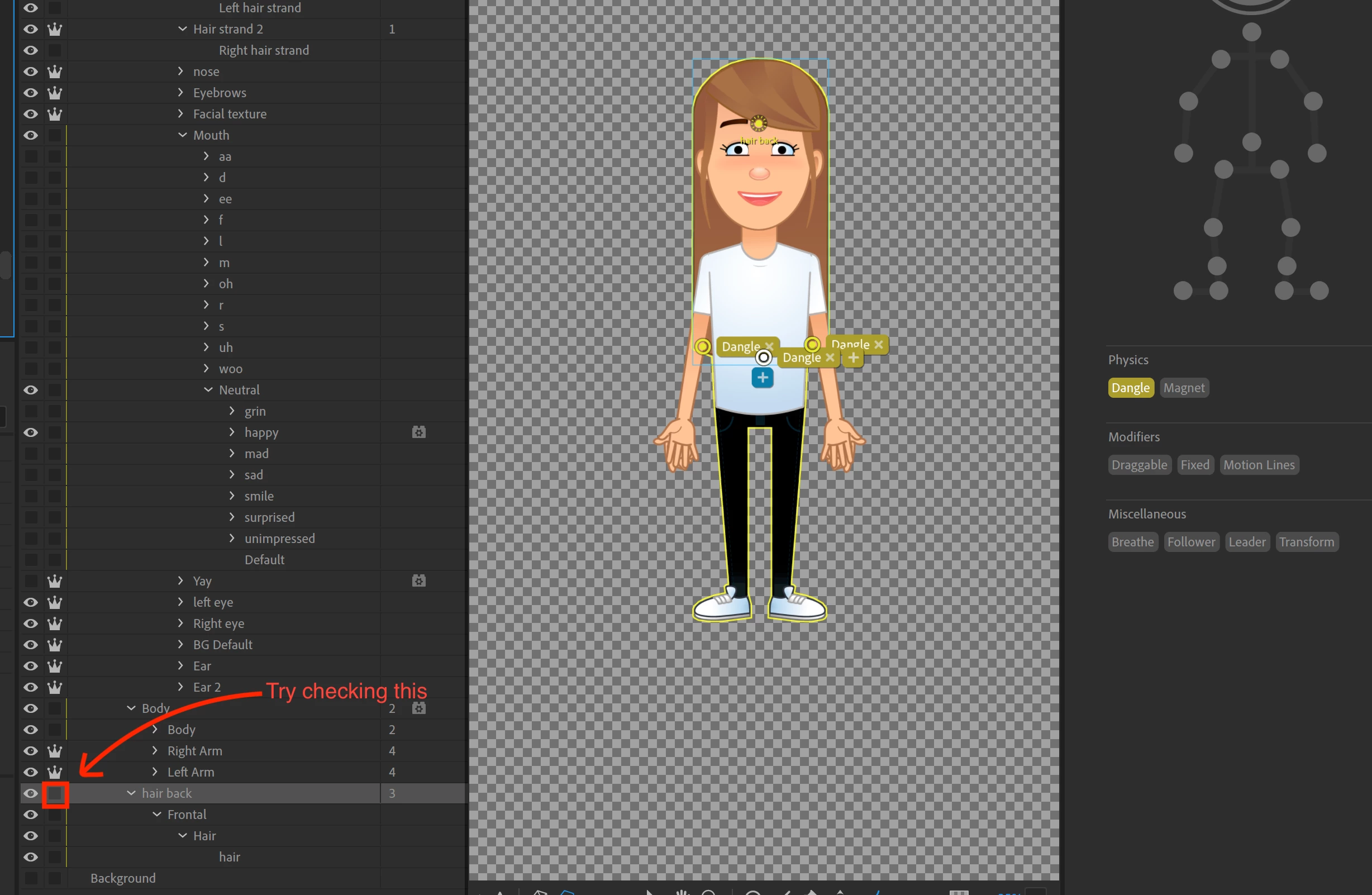Hide the Mouth layer with eye icon
The image size is (1372, 895).
point(31,135)
